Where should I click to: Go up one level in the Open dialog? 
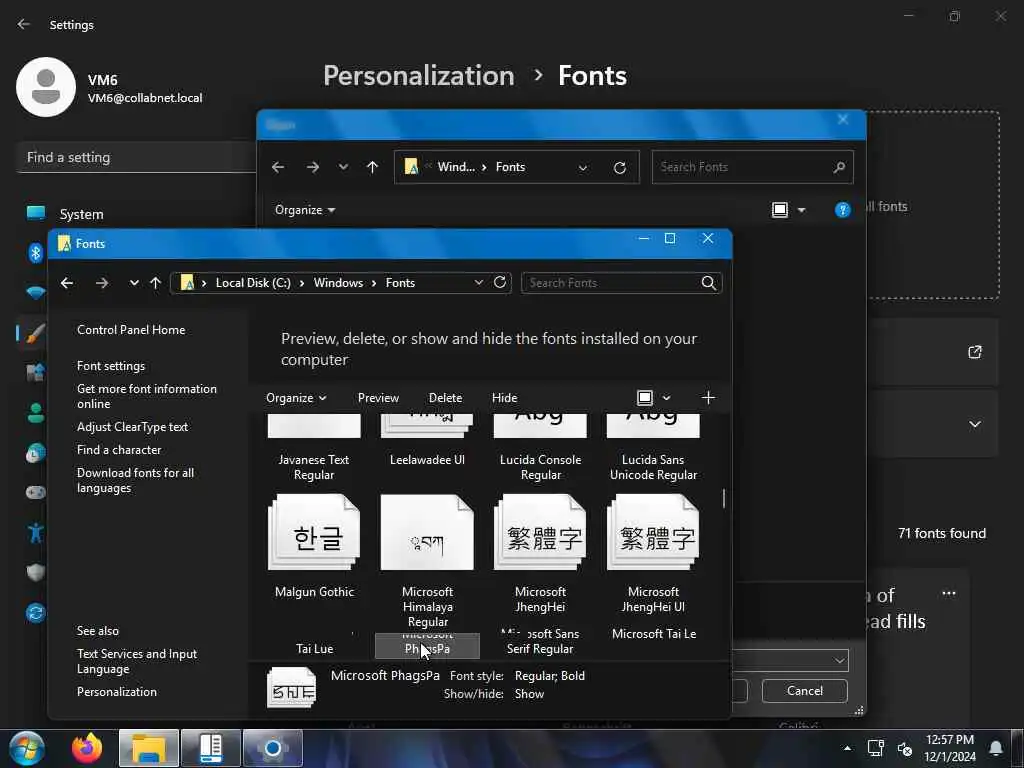(x=372, y=167)
